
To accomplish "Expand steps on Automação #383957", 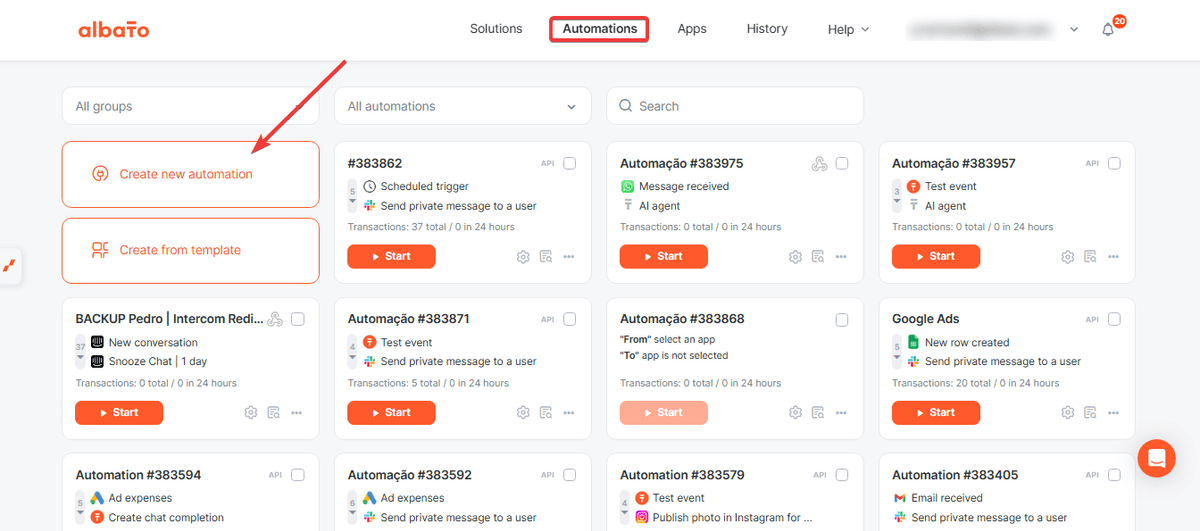I will (x=896, y=196).
